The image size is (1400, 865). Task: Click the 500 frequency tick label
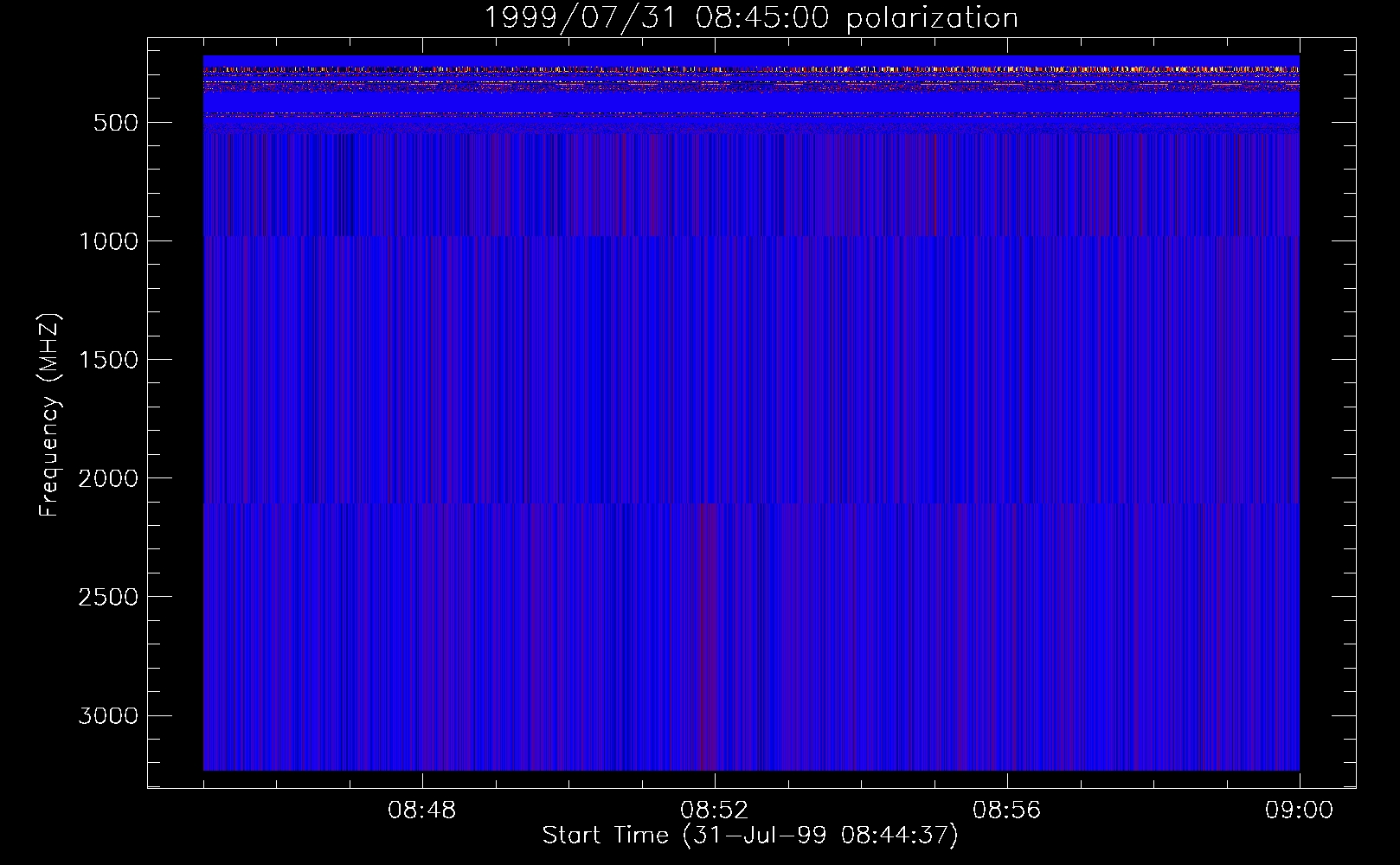click(x=116, y=123)
